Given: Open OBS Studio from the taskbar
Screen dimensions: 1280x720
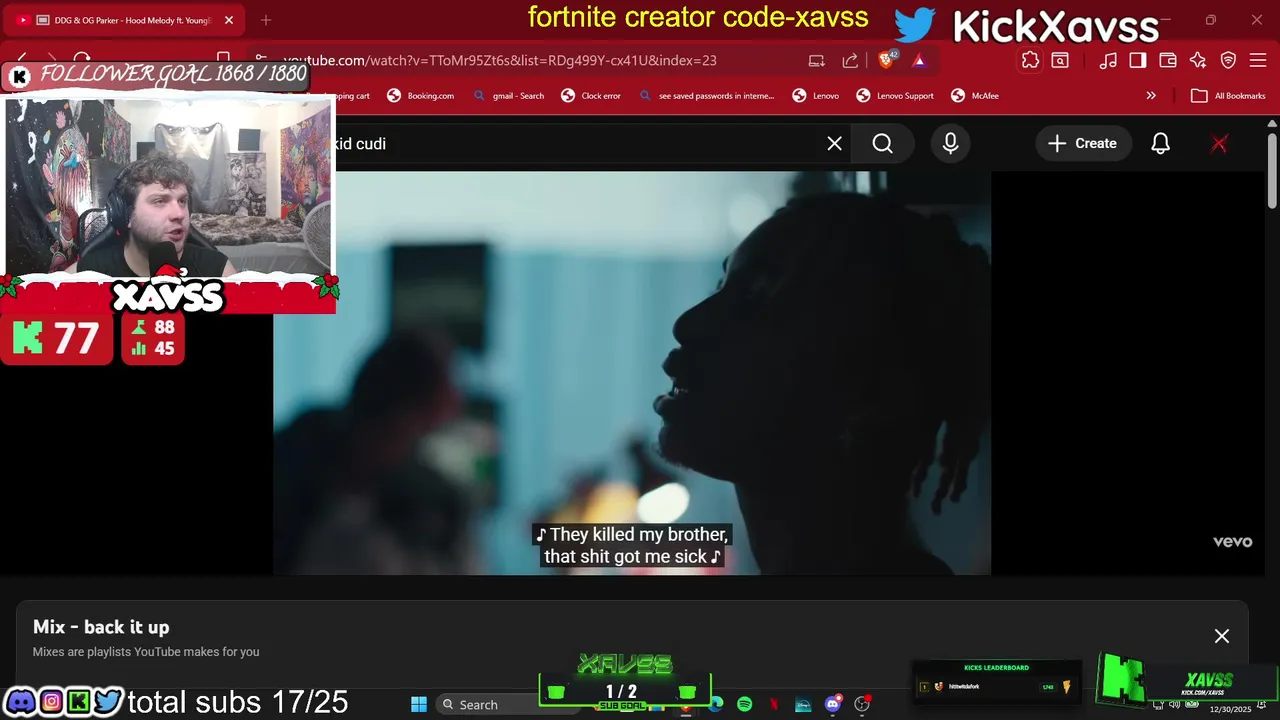Looking at the screenshot, I should pyautogui.click(x=862, y=704).
